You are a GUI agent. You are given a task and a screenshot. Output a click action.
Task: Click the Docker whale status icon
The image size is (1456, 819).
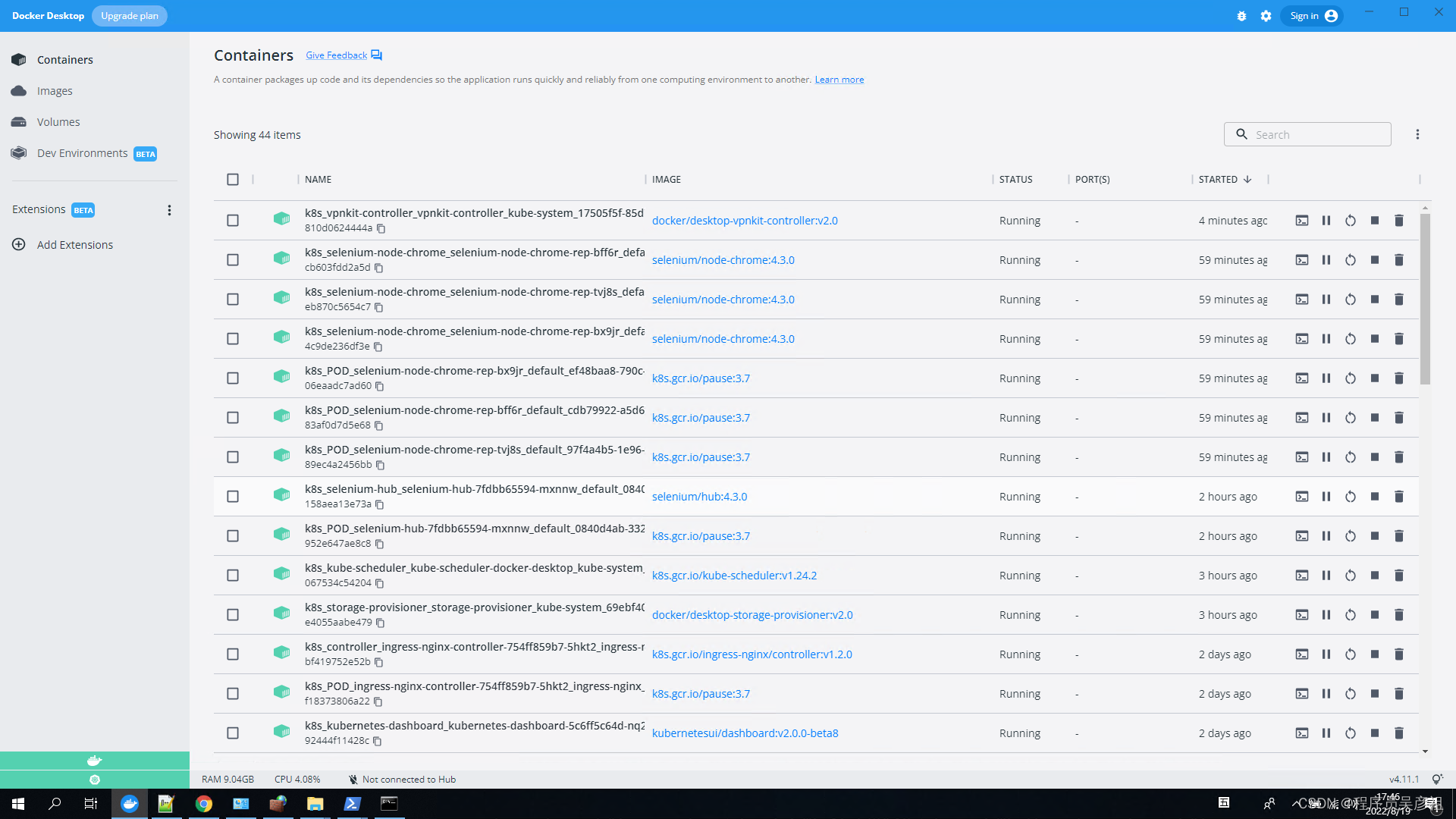pos(94,761)
